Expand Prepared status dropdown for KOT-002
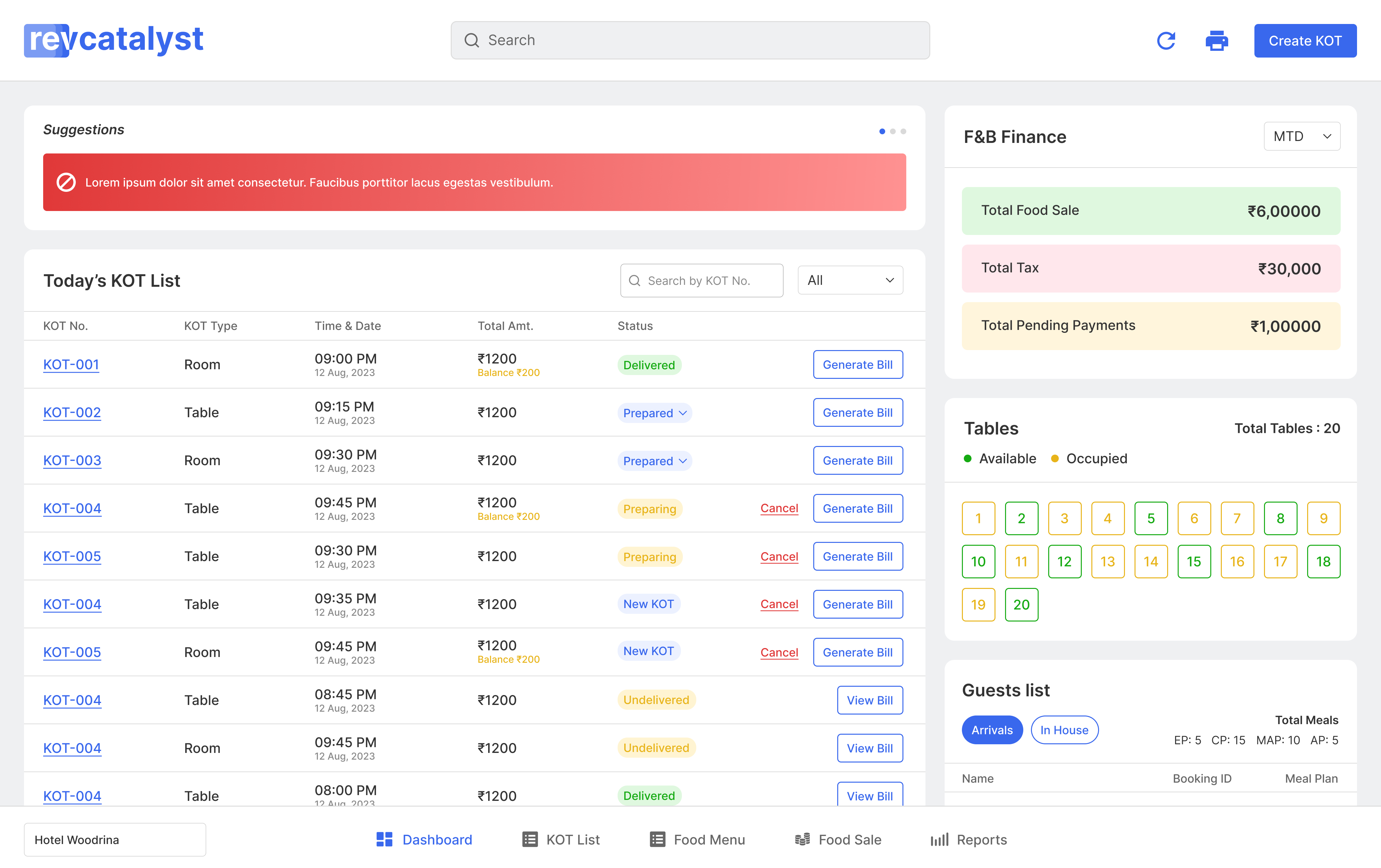The image size is (1381, 868). [x=654, y=413]
